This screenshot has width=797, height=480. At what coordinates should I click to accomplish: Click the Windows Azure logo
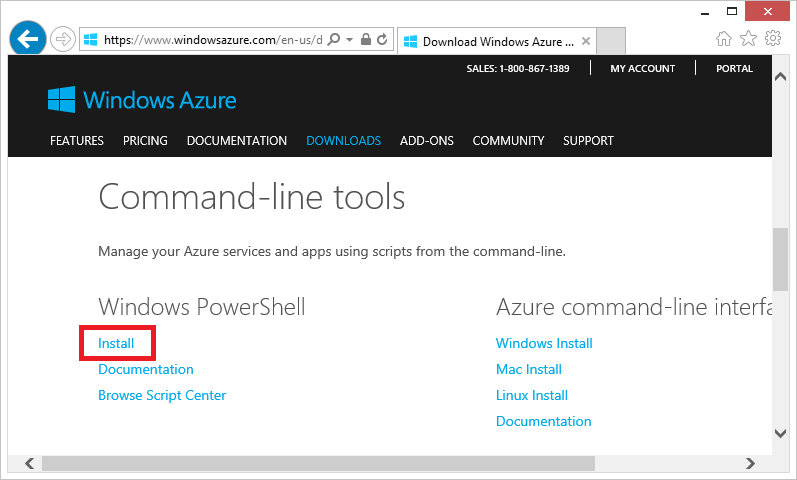[142, 100]
